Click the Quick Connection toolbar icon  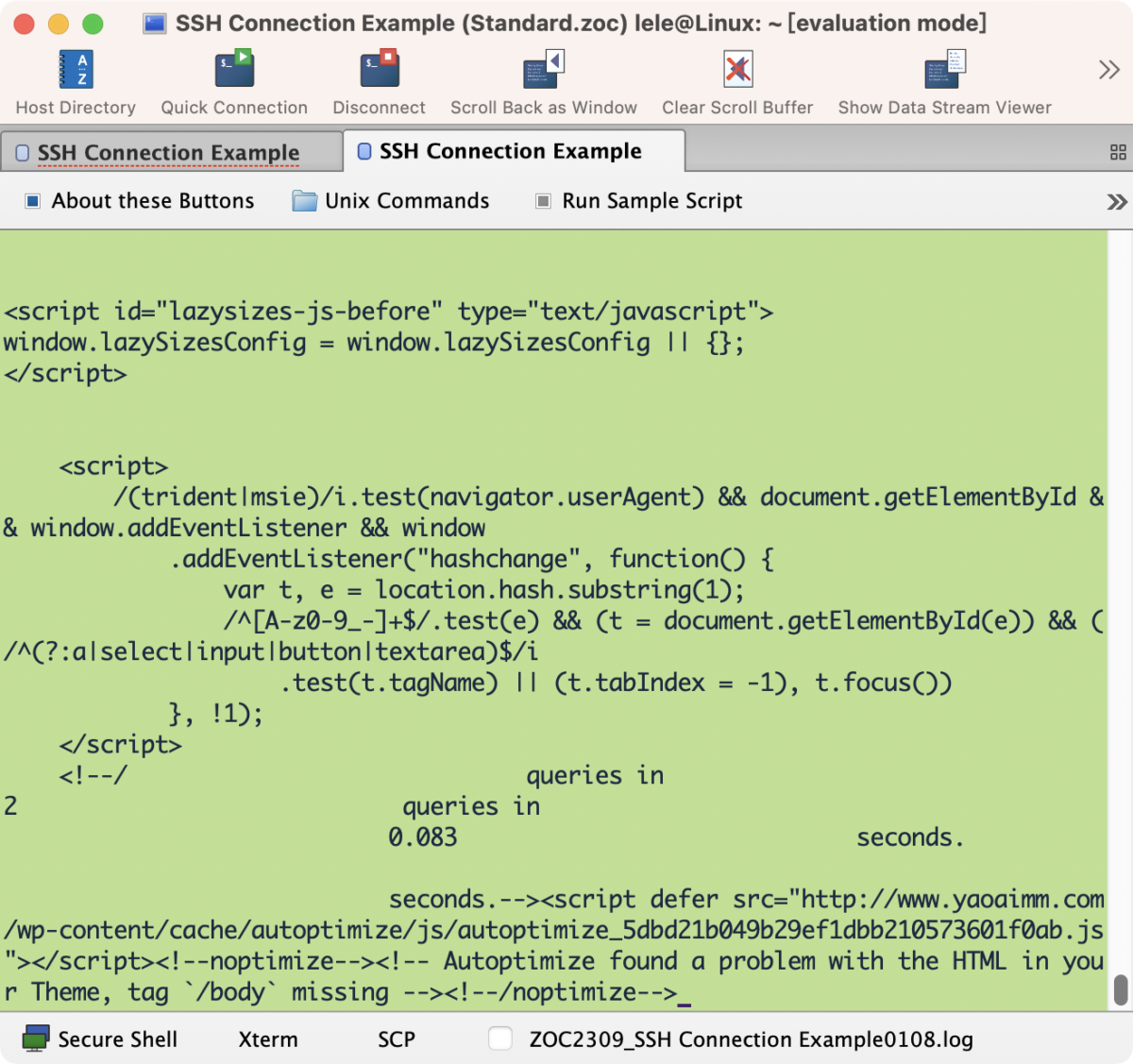click(x=234, y=70)
